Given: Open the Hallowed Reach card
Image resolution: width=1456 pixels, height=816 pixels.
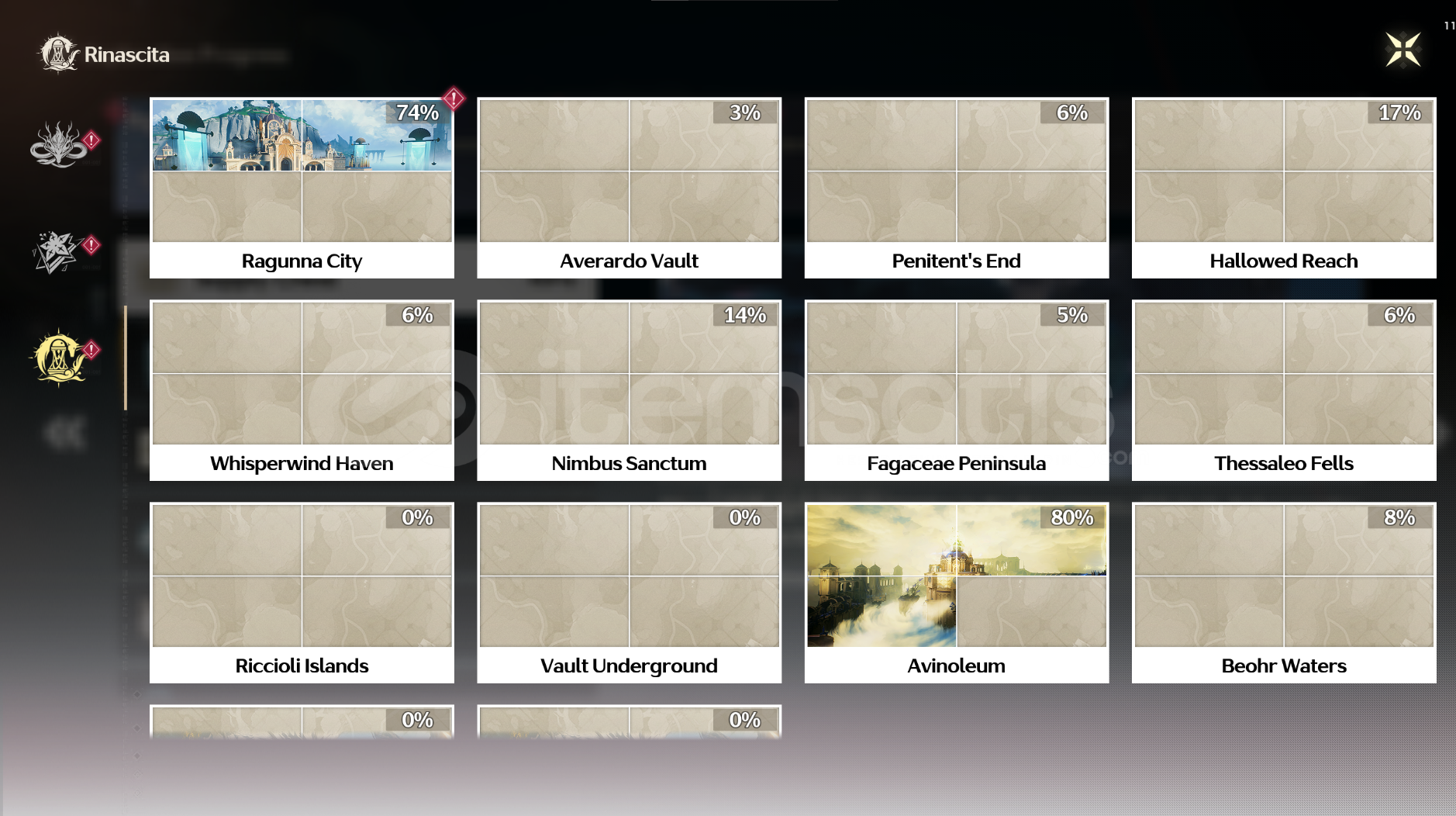Looking at the screenshot, I should (1283, 188).
